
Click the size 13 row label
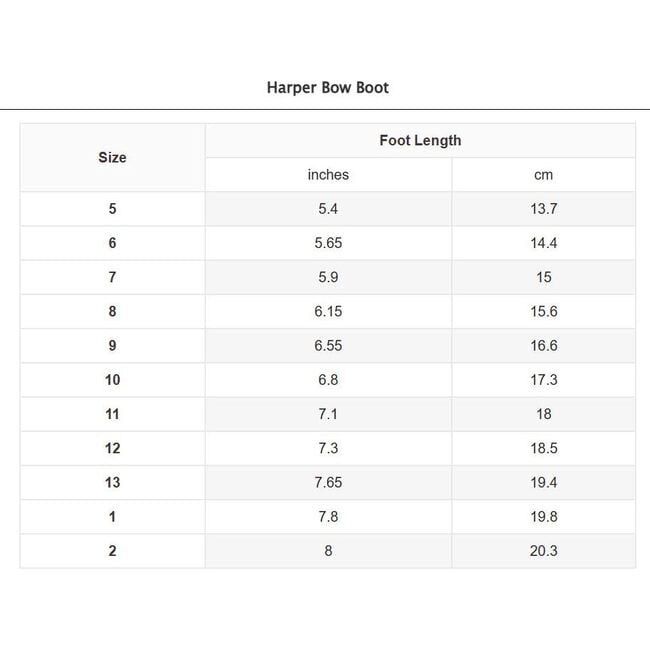point(112,482)
